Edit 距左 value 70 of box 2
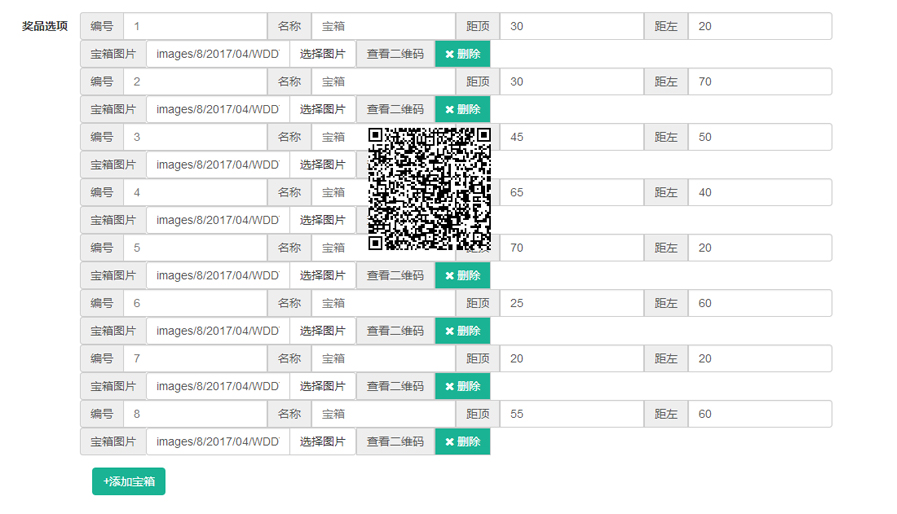The width and height of the screenshot is (897, 514). click(760, 82)
